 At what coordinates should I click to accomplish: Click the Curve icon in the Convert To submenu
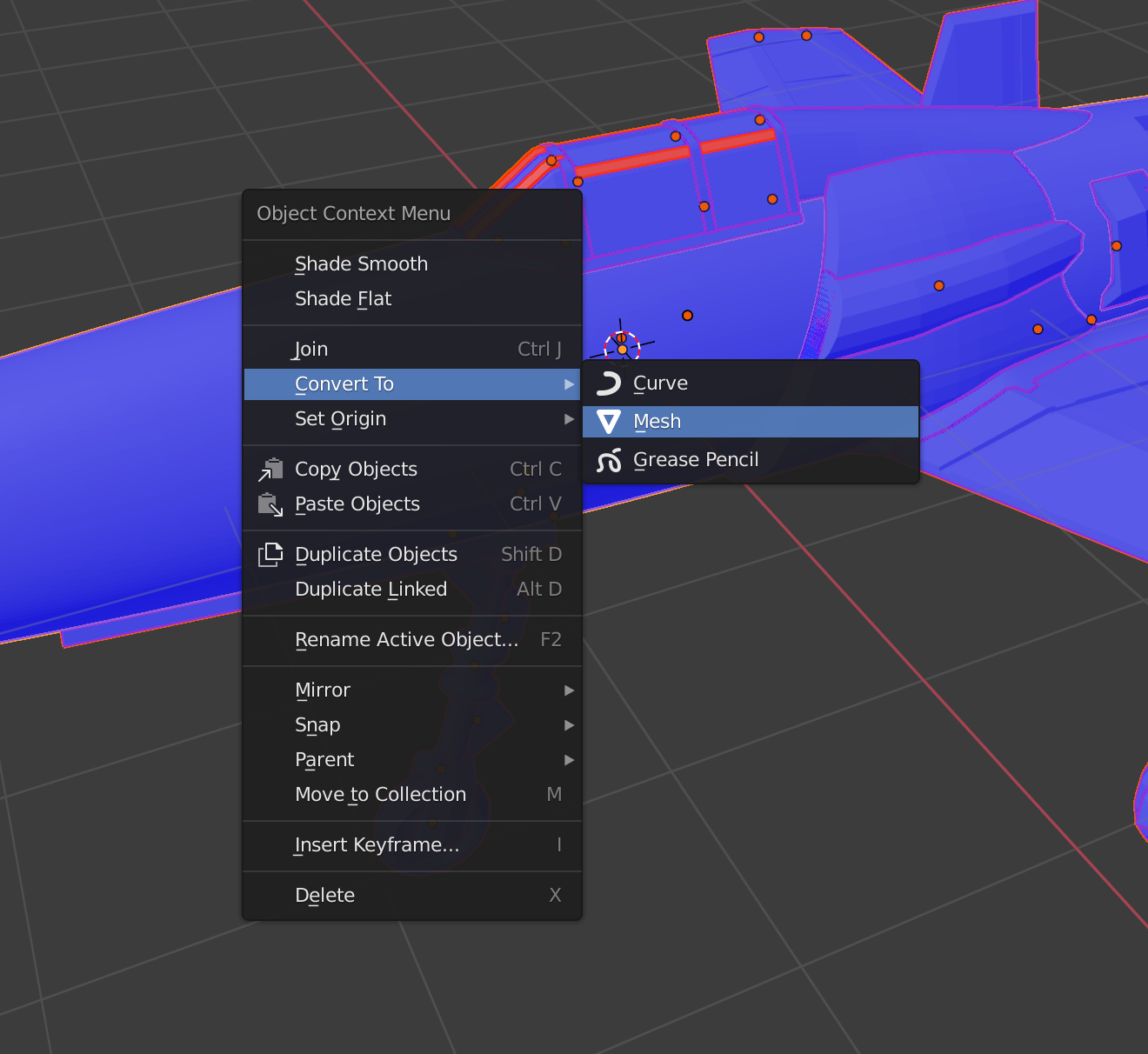(609, 383)
